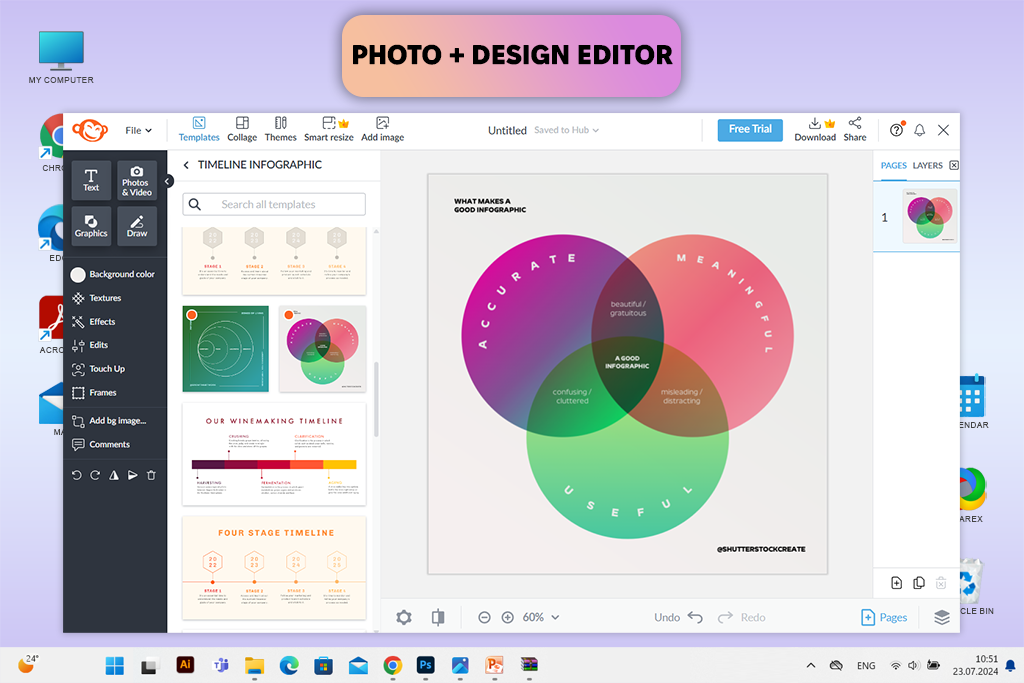This screenshot has width=1024, height=683.
Task: Click the Free Trial button
Action: point(750,129)
